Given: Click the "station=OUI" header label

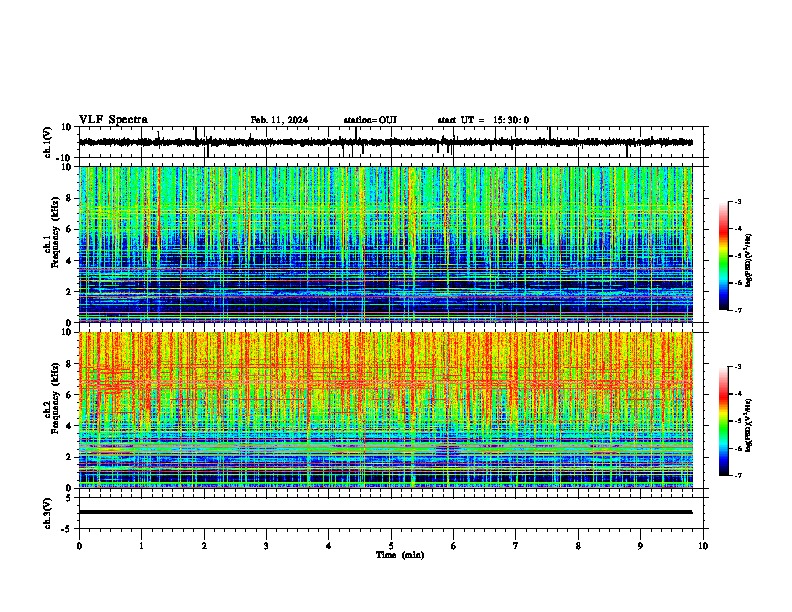Looking at the screenshot, I should 370,120.
